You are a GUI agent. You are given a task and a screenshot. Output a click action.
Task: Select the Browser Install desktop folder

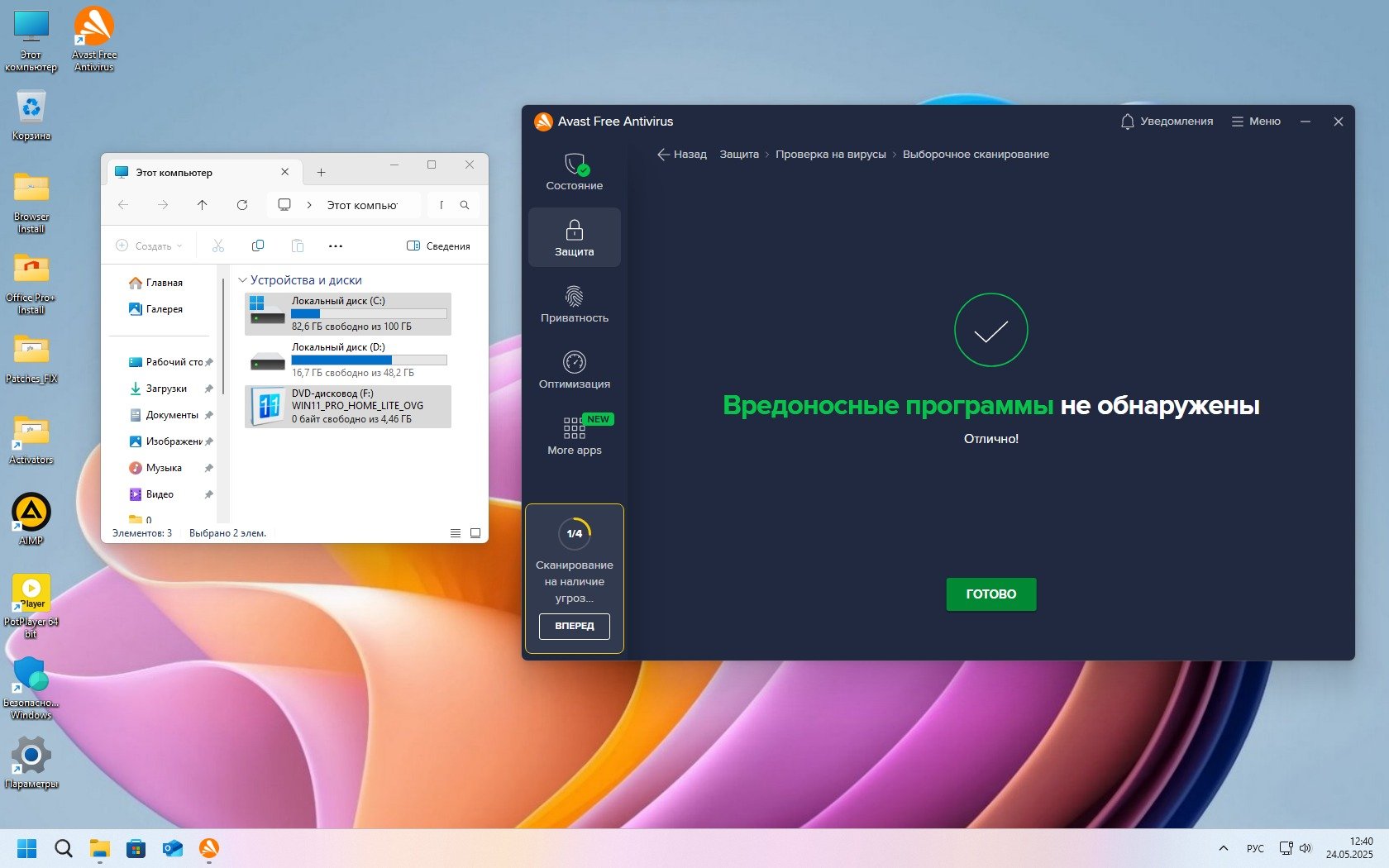pyautogui.click(x=31, y=203)
